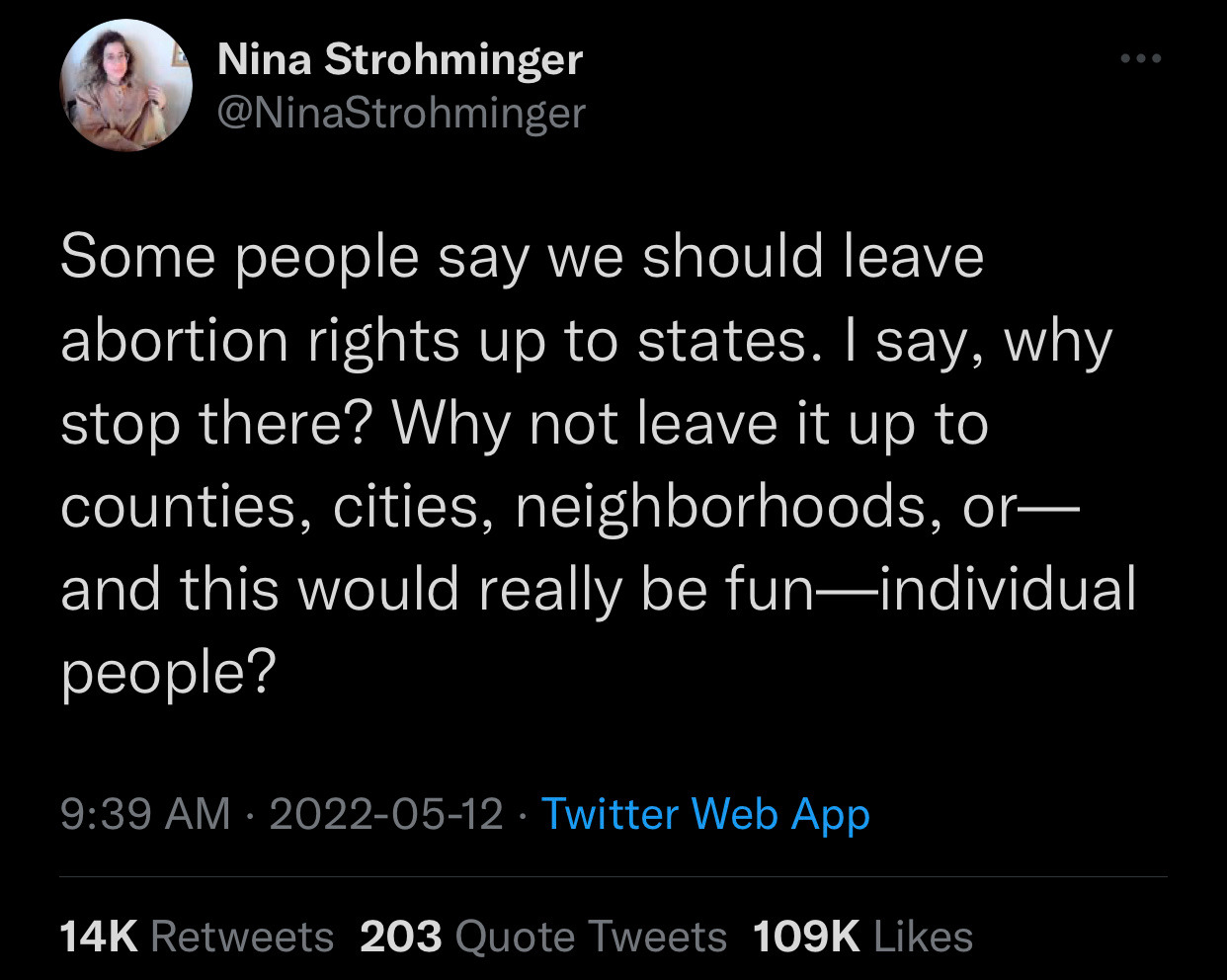The width and height of the screenshot is (1227, 980).
Task: Open the Twitter Web App source link
Action: pos(705,814)
